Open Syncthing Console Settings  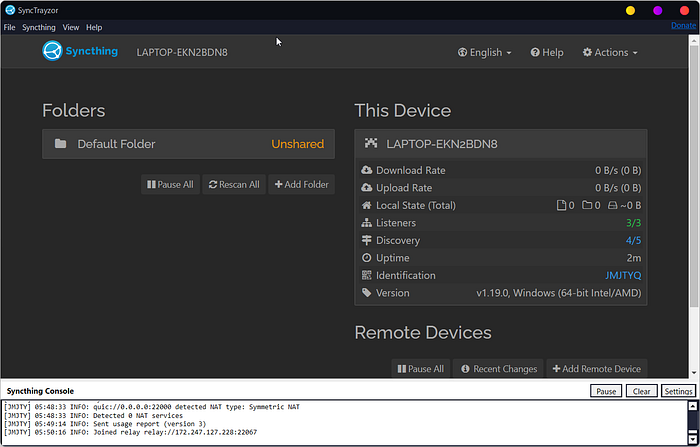tap(678, 391)
